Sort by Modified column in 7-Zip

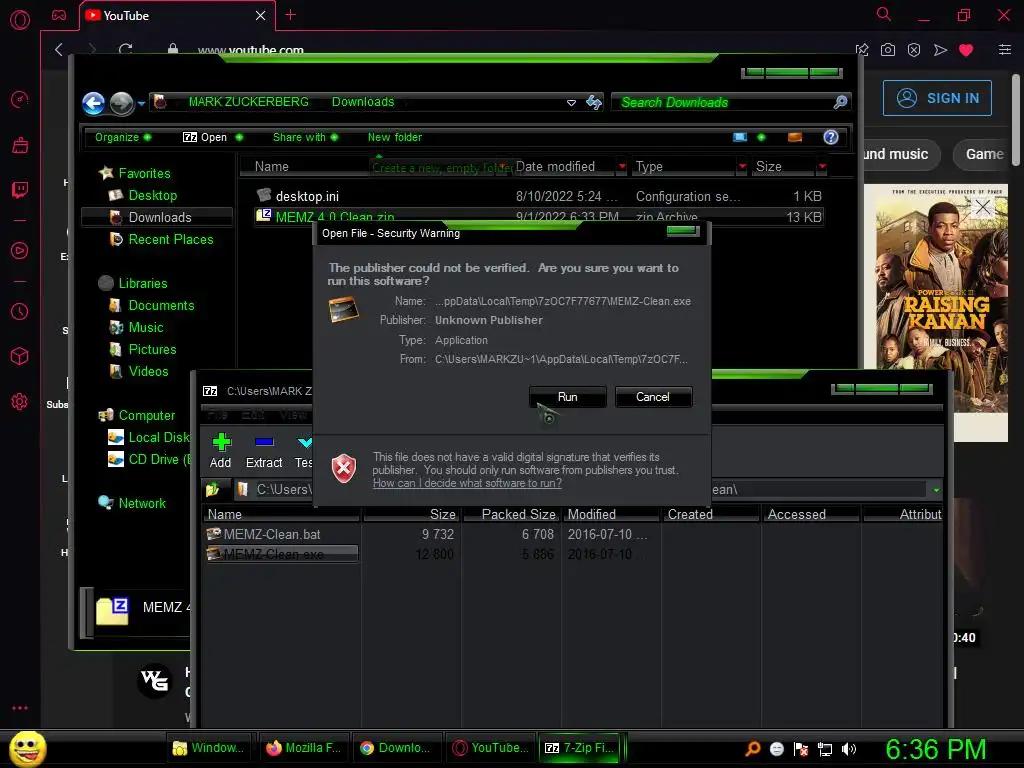611,515
